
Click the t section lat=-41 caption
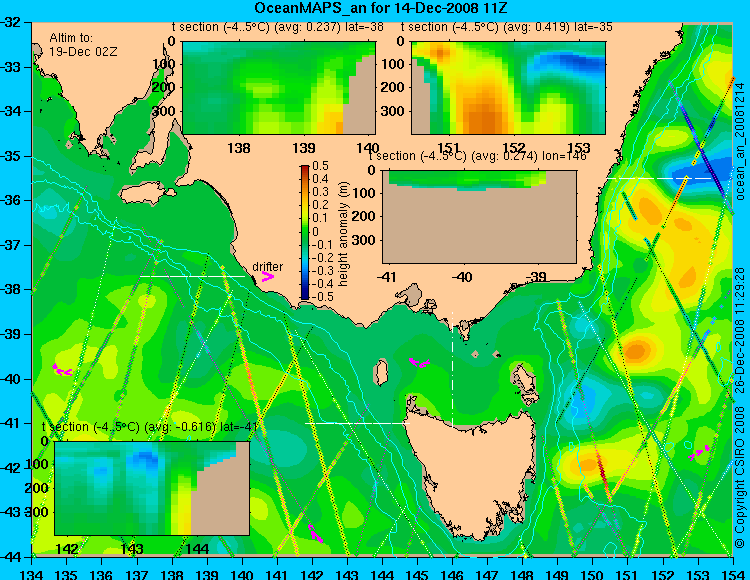point(150,427)
